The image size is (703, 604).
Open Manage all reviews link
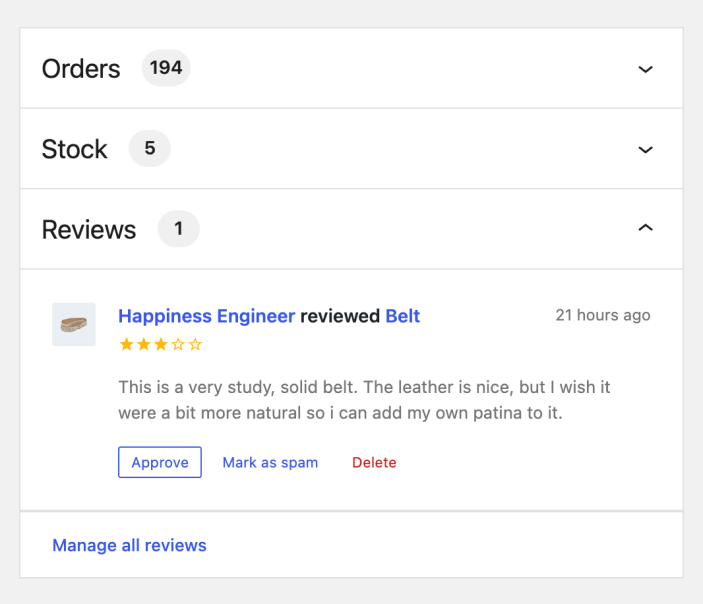pos(129,545)
